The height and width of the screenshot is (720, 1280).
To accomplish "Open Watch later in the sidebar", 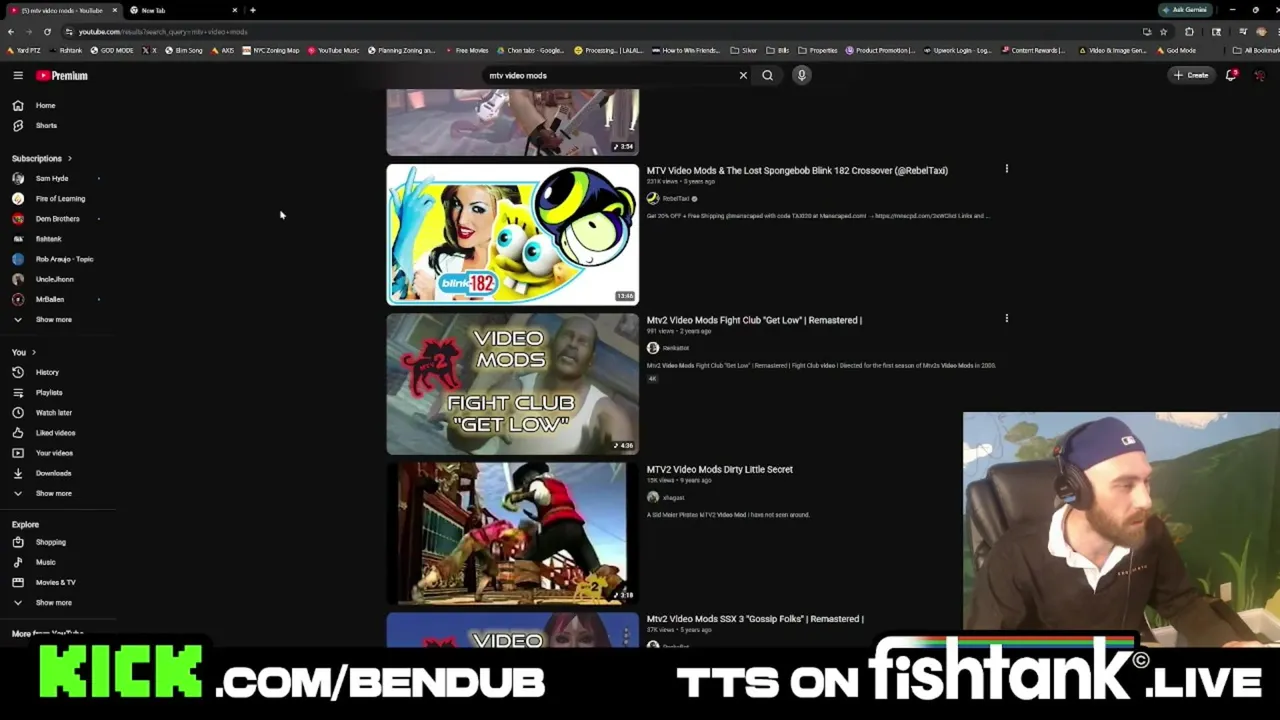I will tap(42, 412).
